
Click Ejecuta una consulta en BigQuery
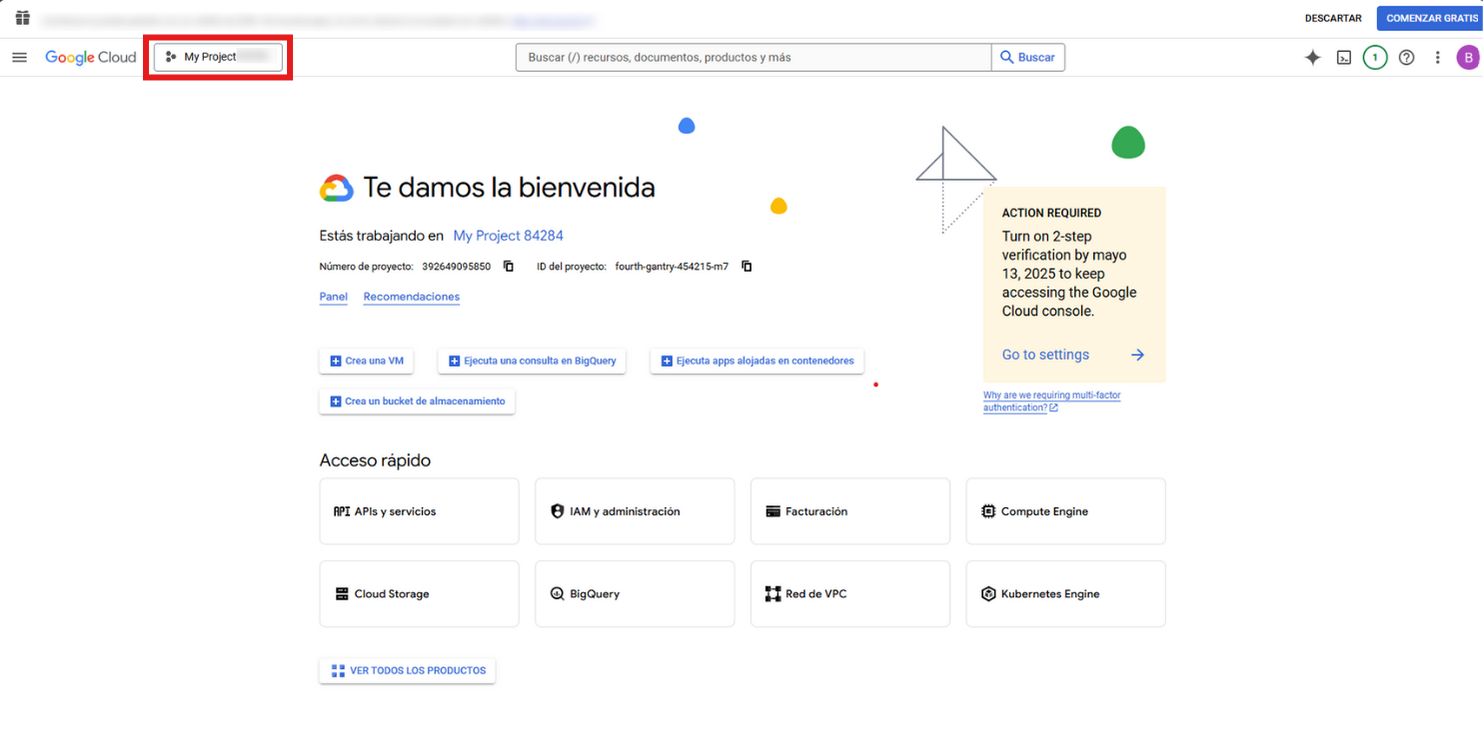click(x=532, y=361)
